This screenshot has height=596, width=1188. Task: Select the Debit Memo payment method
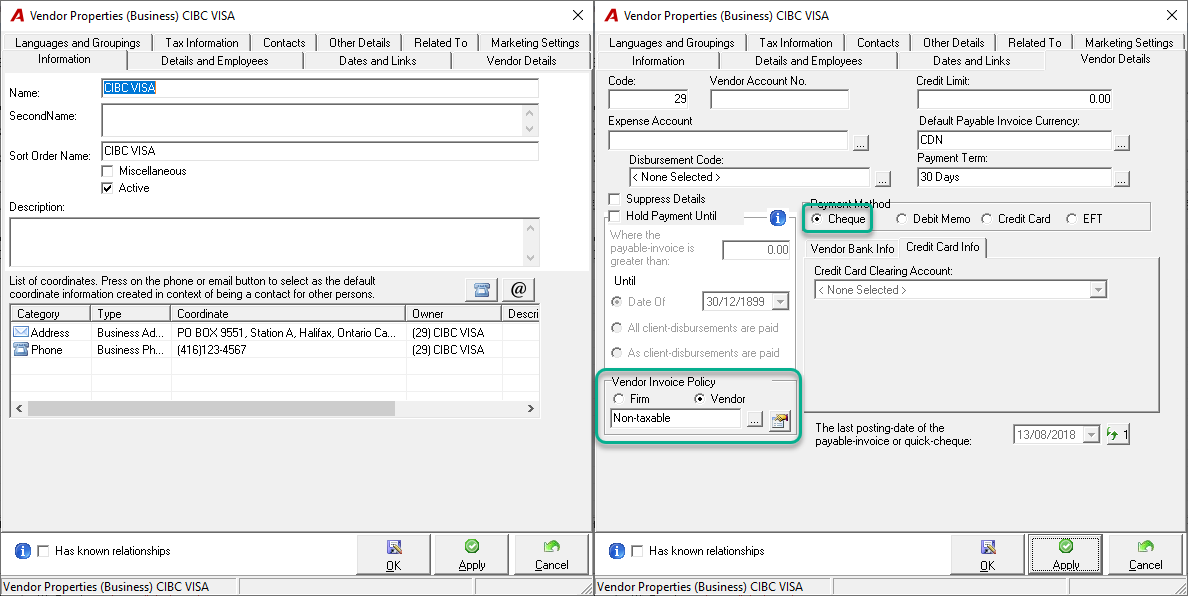(901, 219)
